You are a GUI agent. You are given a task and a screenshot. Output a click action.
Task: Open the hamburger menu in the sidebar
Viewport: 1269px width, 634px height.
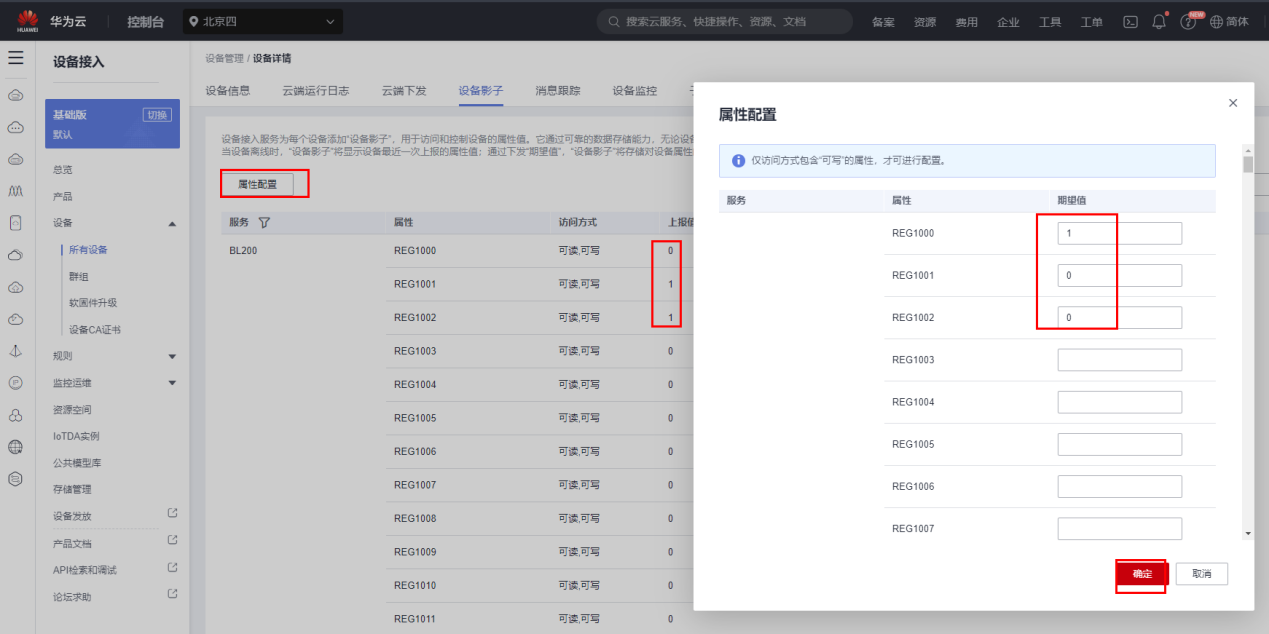16,58
